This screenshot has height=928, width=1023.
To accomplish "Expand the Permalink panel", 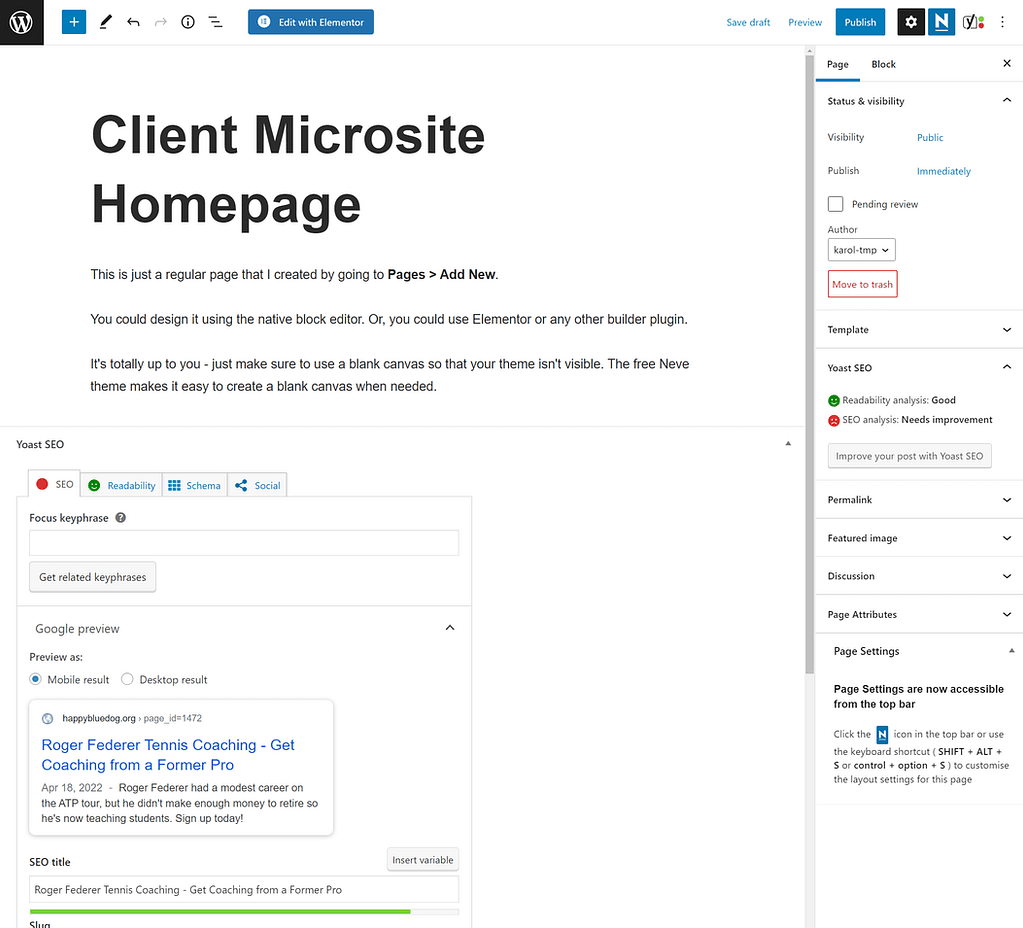I will tap(917, 499).
